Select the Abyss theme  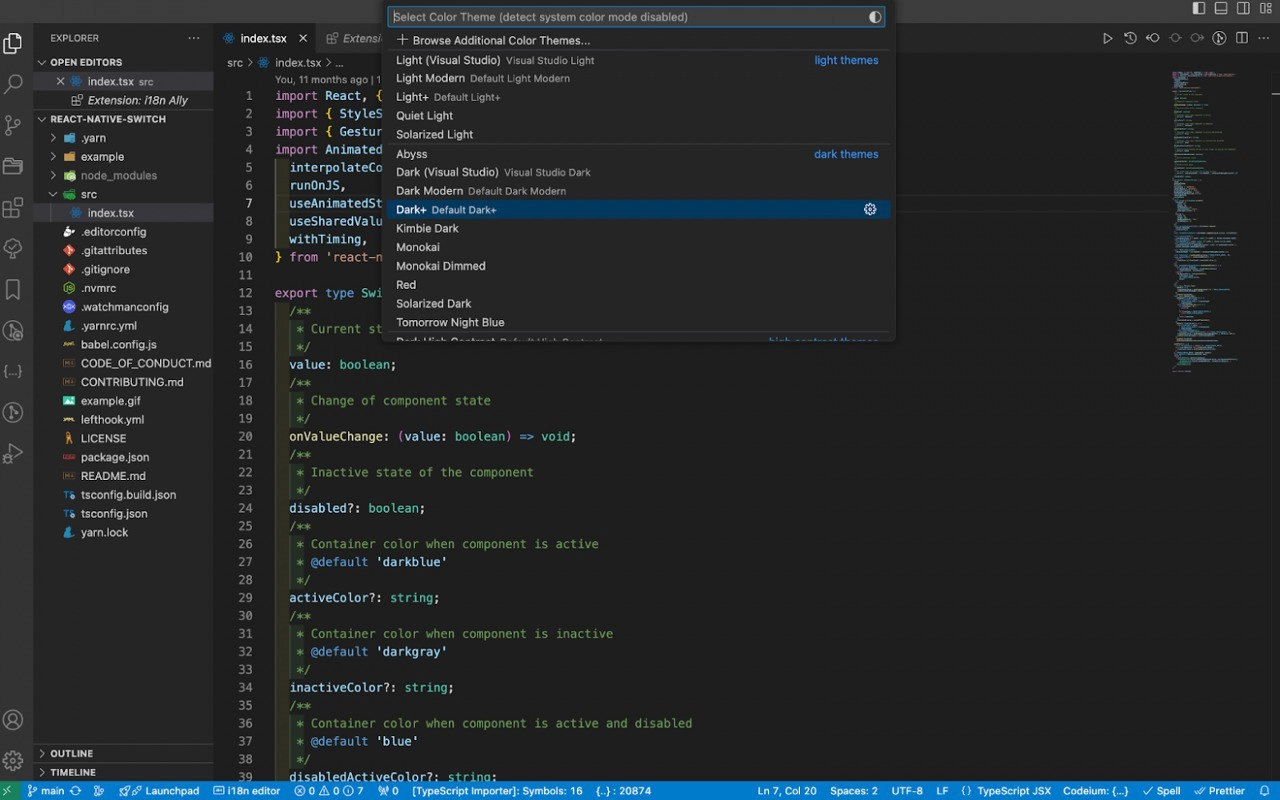(x=638, y=154)
